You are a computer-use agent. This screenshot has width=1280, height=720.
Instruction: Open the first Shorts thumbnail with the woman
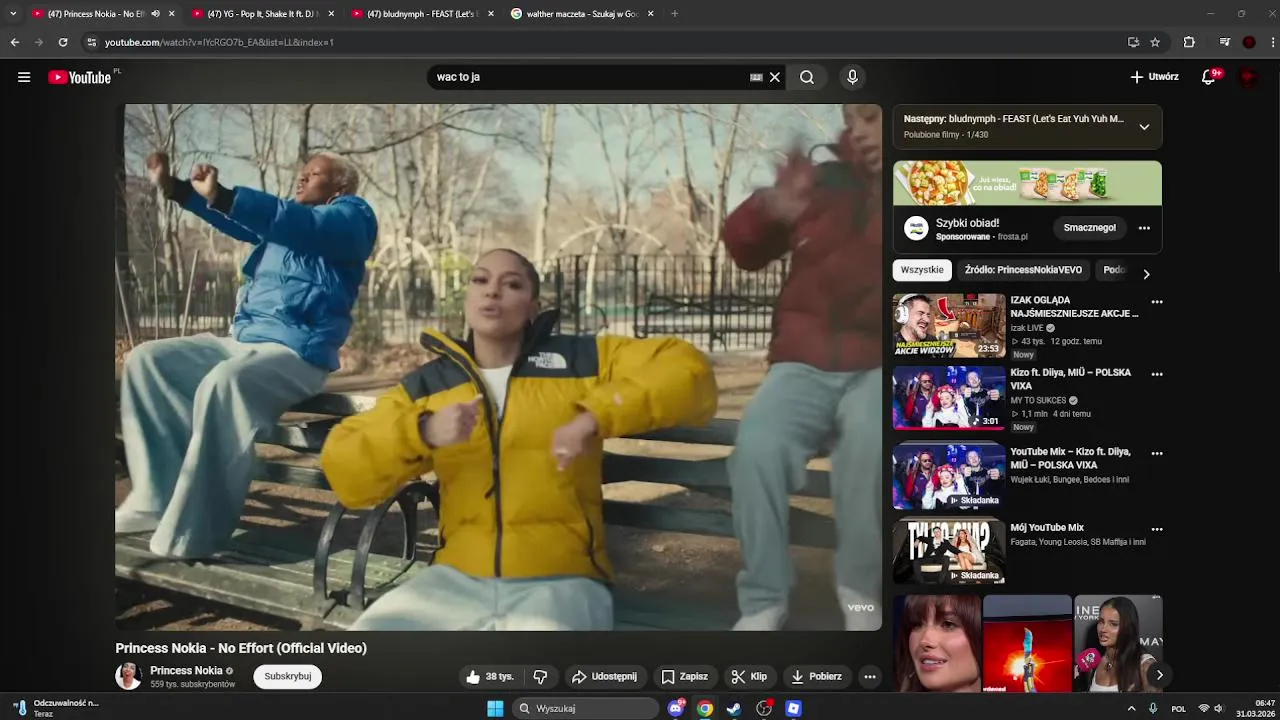937,644
